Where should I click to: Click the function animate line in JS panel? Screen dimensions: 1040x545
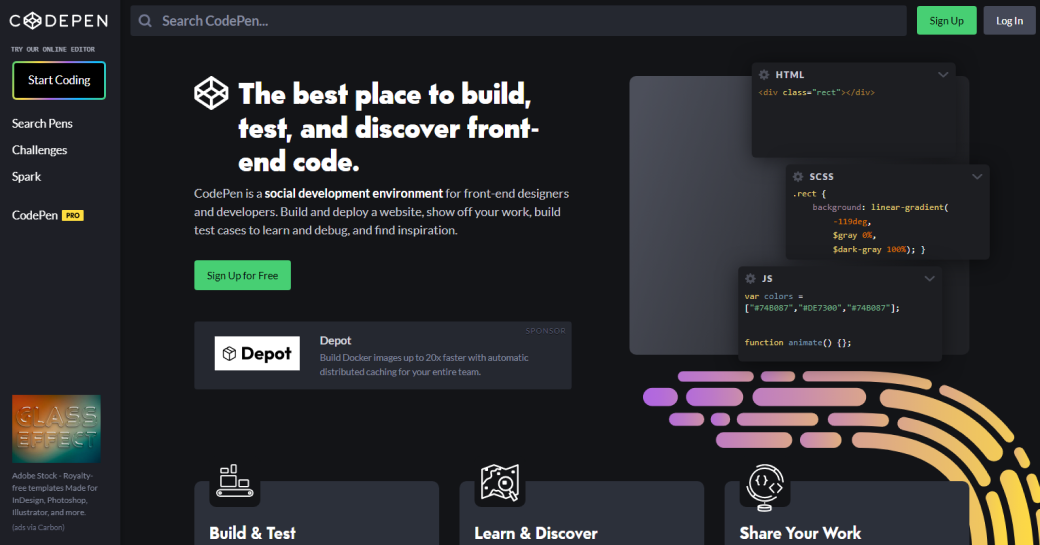[798, 343]
